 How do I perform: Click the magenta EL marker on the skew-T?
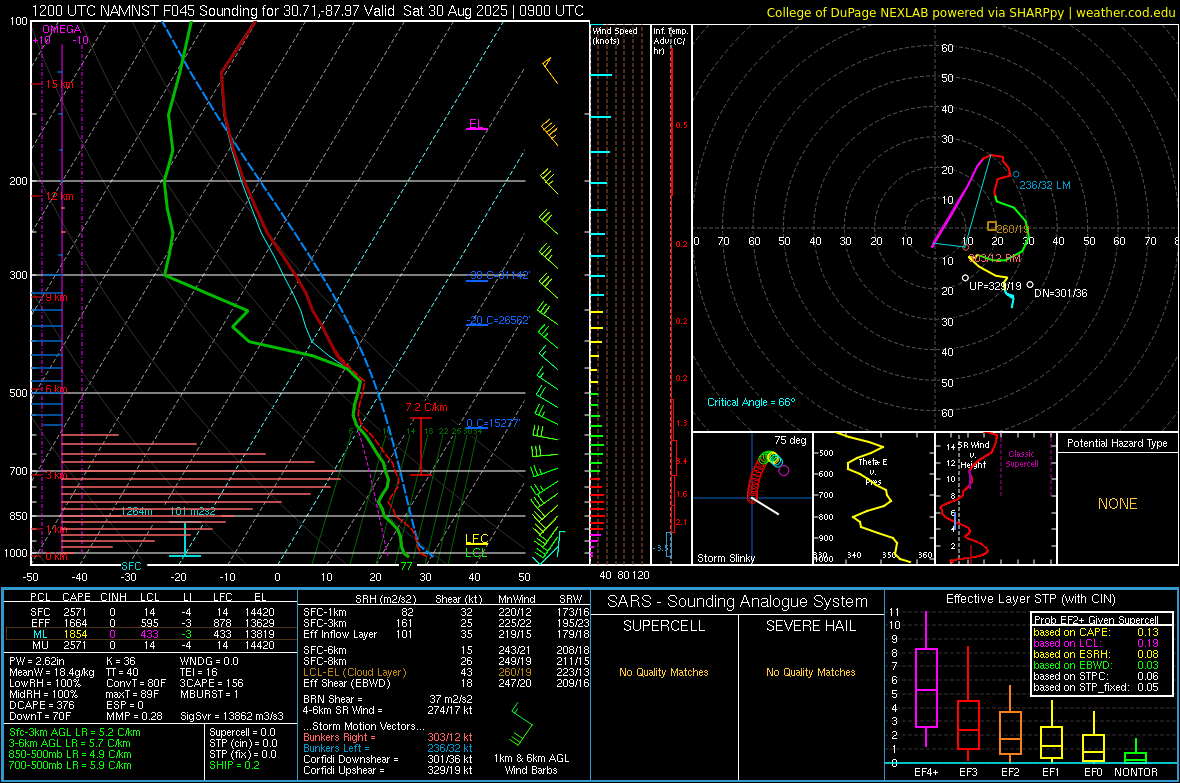(x=476, y=124)
